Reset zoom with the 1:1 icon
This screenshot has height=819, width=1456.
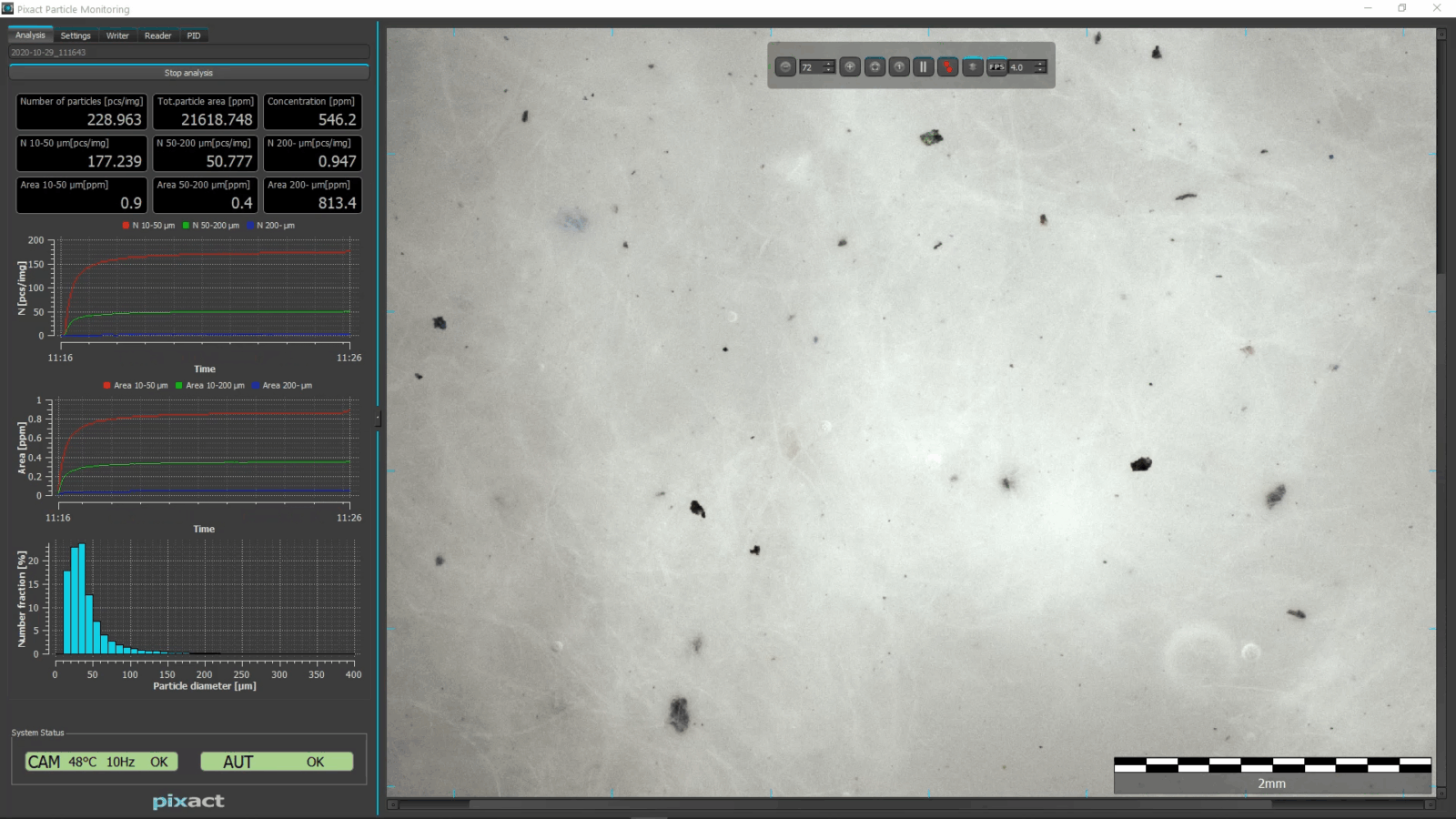click(x=899, y=66)
